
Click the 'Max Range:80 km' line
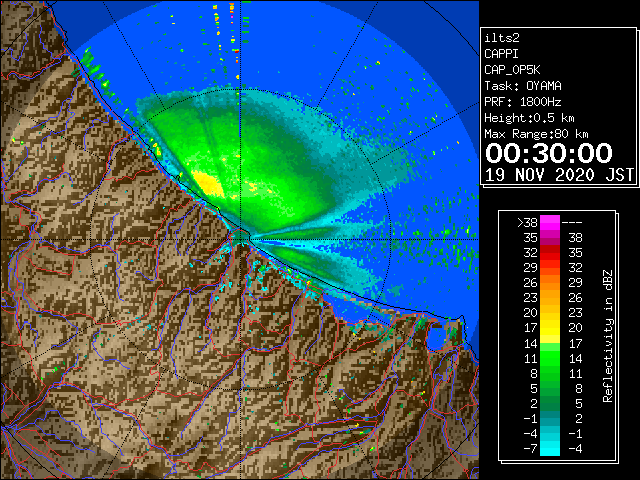click(x=536, y=134)
